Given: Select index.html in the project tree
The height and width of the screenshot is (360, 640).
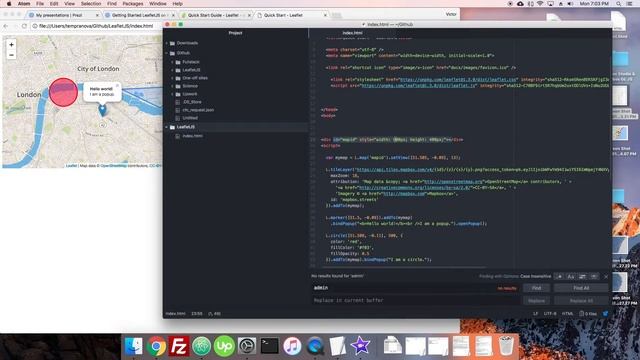Looking at the screenshot, I should coord(192,136).
